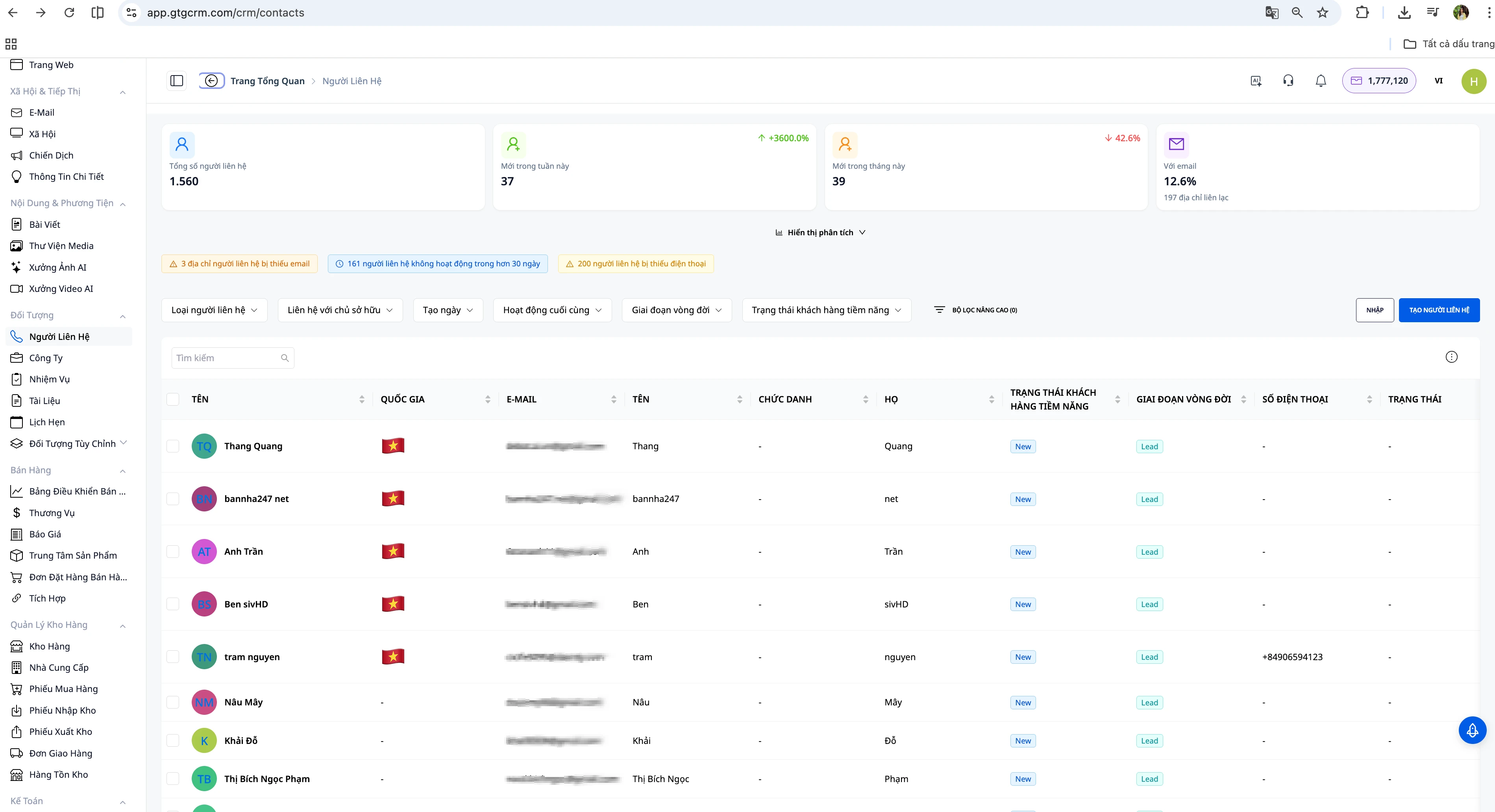Click the circled back arrow icon
The image size is (1495, 812).
[212, 81]
